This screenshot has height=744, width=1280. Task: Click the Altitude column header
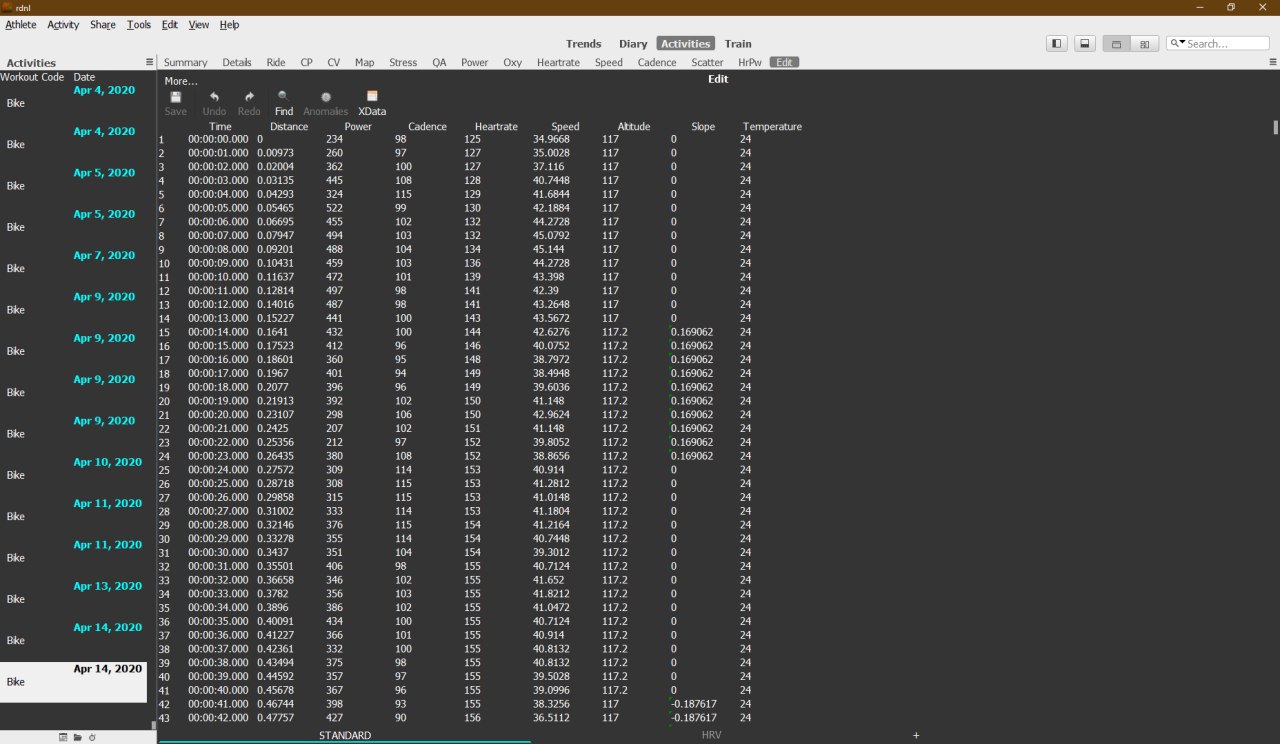pos(634,127)
